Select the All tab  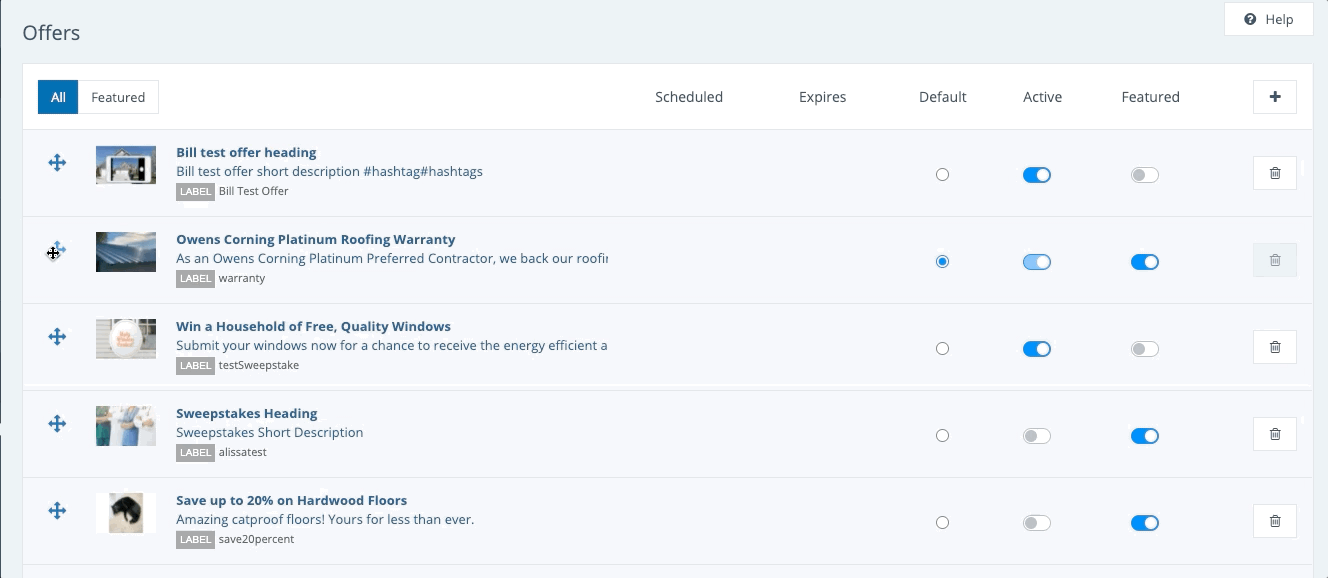(x=58, y=97)
